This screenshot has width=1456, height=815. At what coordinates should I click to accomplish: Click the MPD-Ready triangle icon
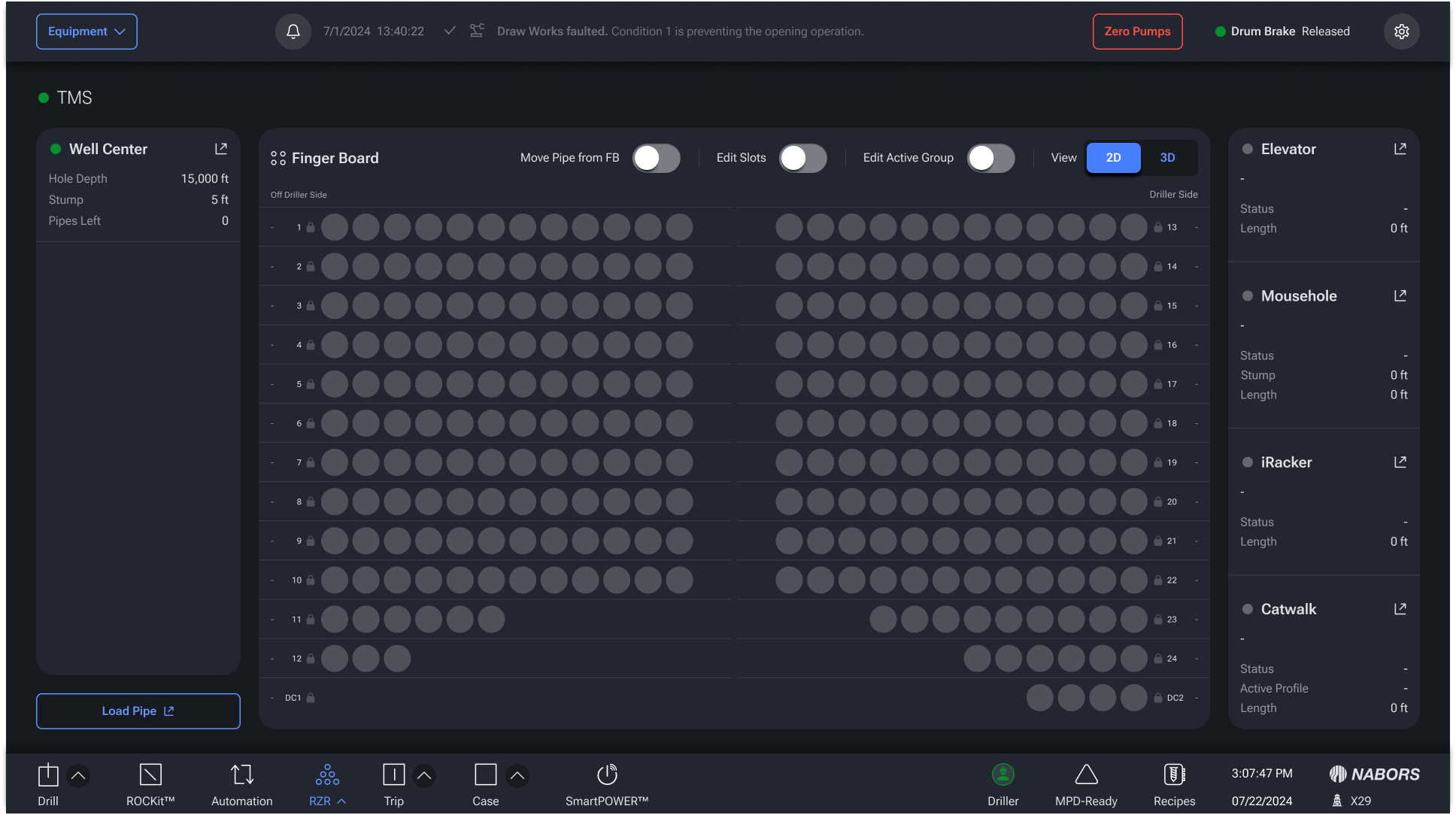pyautogui.click(x=1086, y=774)
